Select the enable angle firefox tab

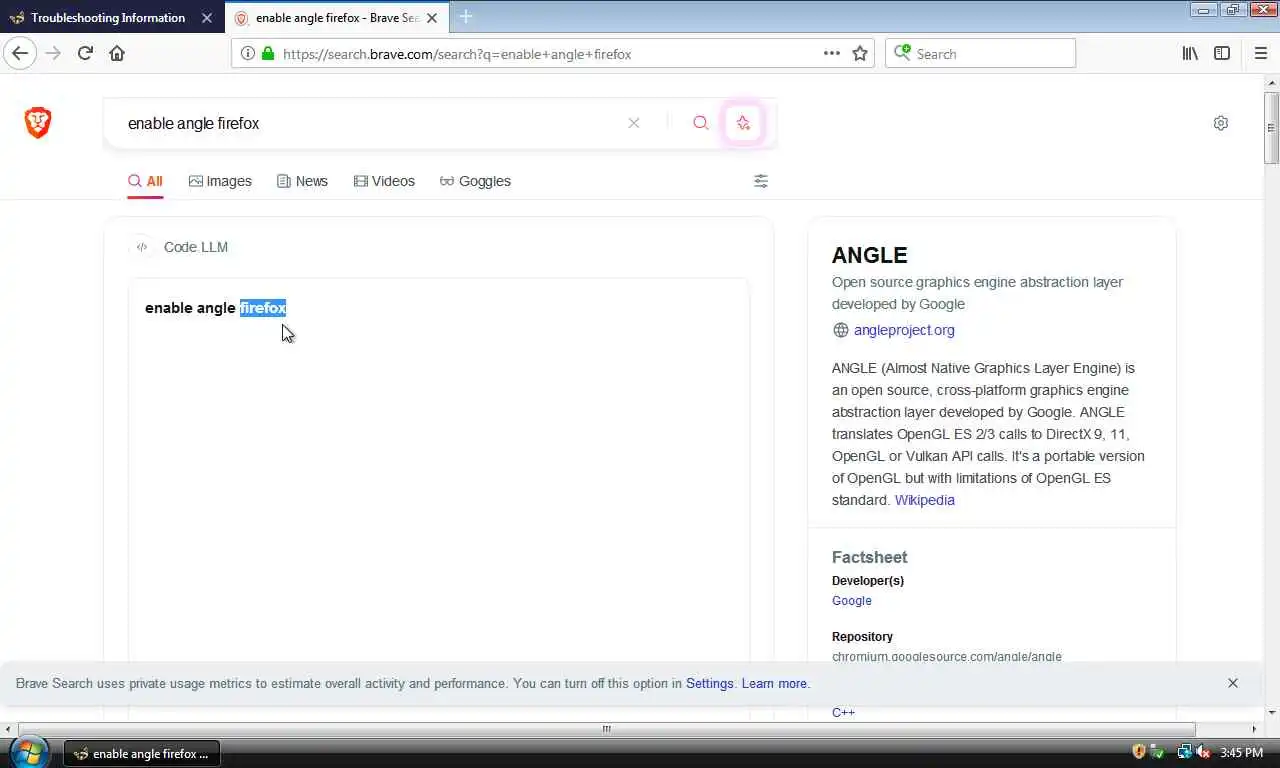pos(337,18)
